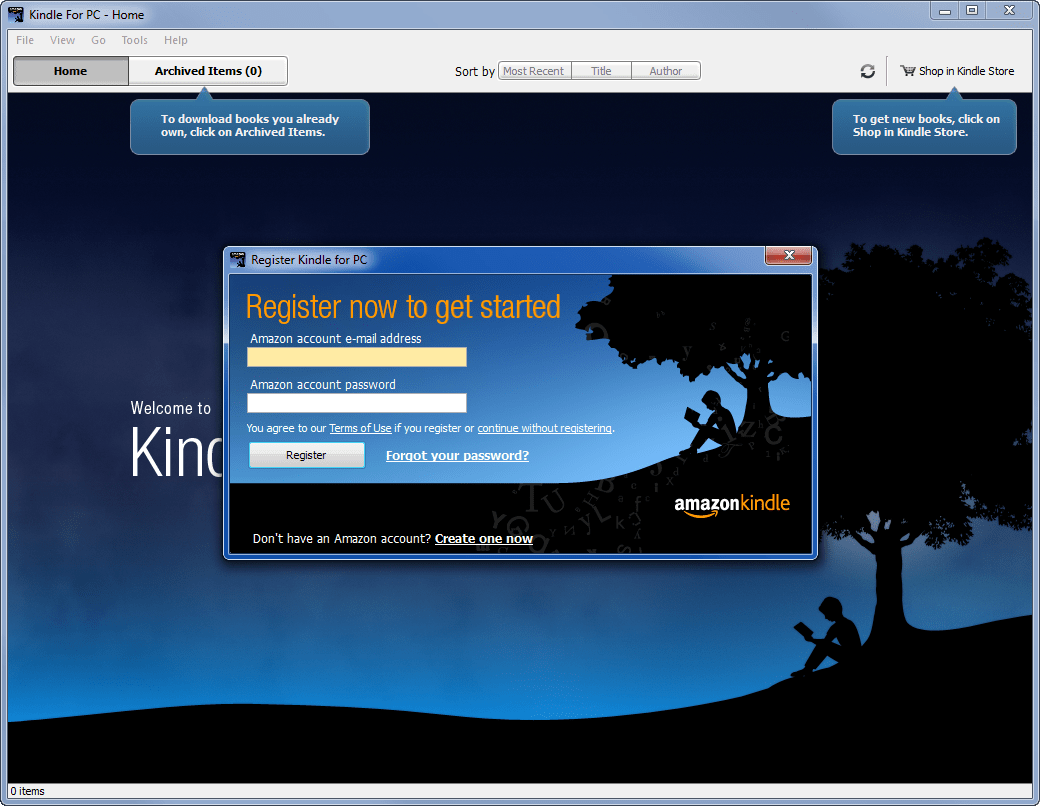Open the File menu
The height and width of the screenshot is (806, 1040).
(x=23, y=40)
